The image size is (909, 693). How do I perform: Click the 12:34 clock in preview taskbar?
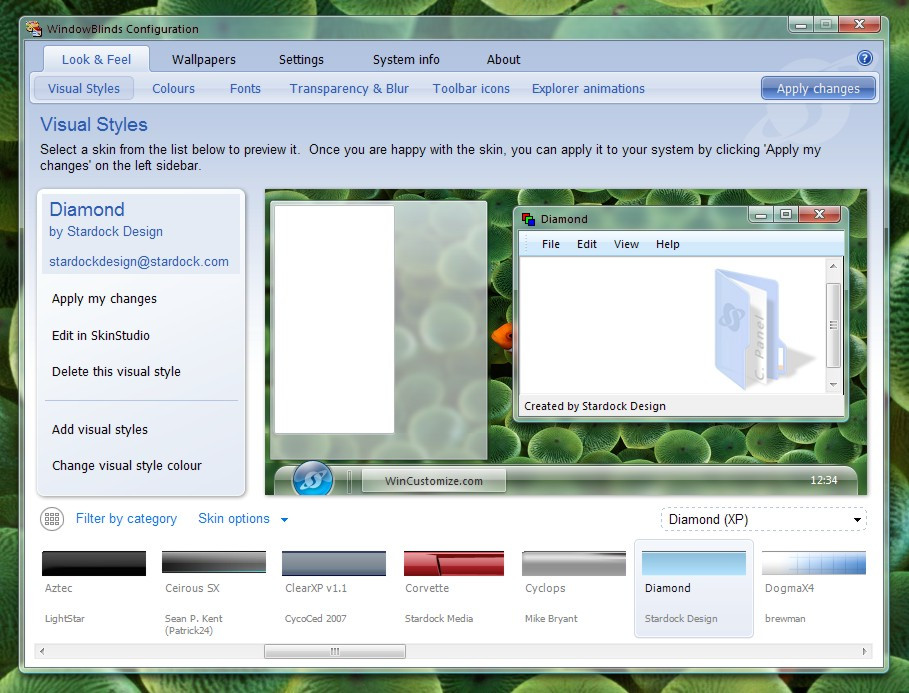coord(823,480)
